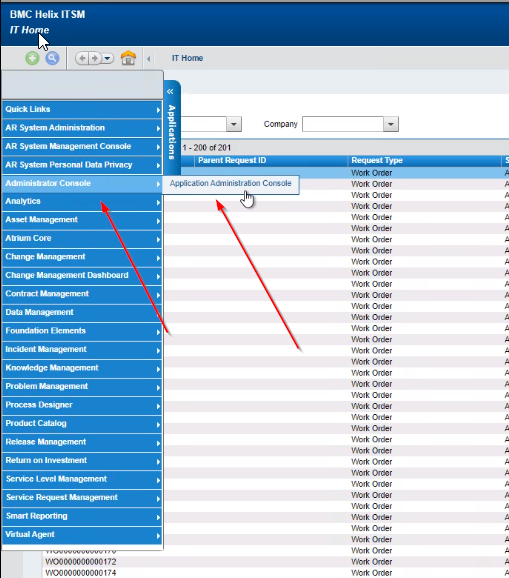This screenshot has height=578, width=509.
Task: Expand the Incident Management submenu arrow
Action: point(158,351)
